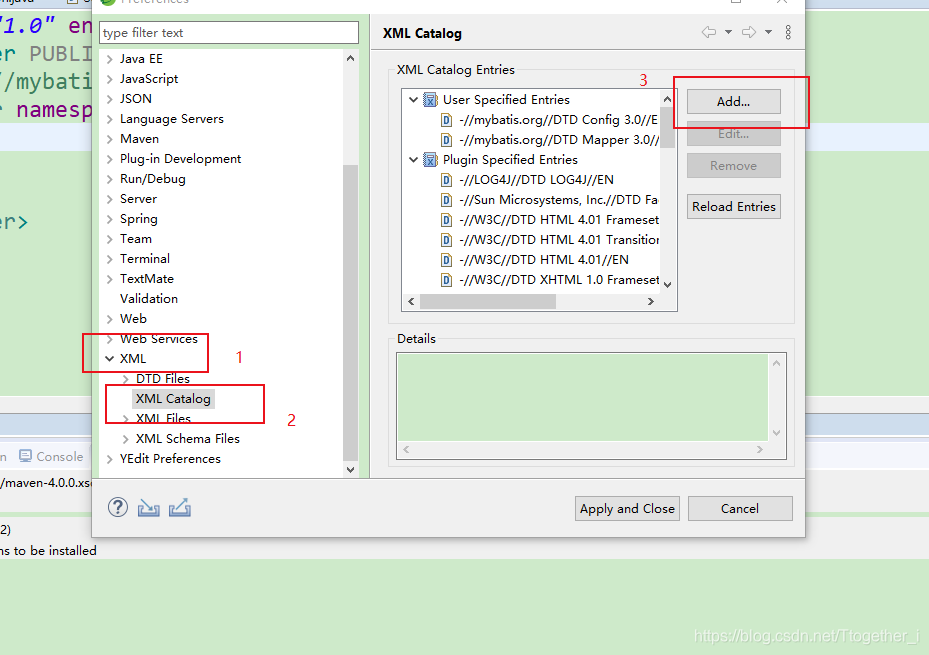The width and height of the screenshot is (929, 655).
Task: Click the Console view icon in Eclipse
Action: (x=25, y=456)
